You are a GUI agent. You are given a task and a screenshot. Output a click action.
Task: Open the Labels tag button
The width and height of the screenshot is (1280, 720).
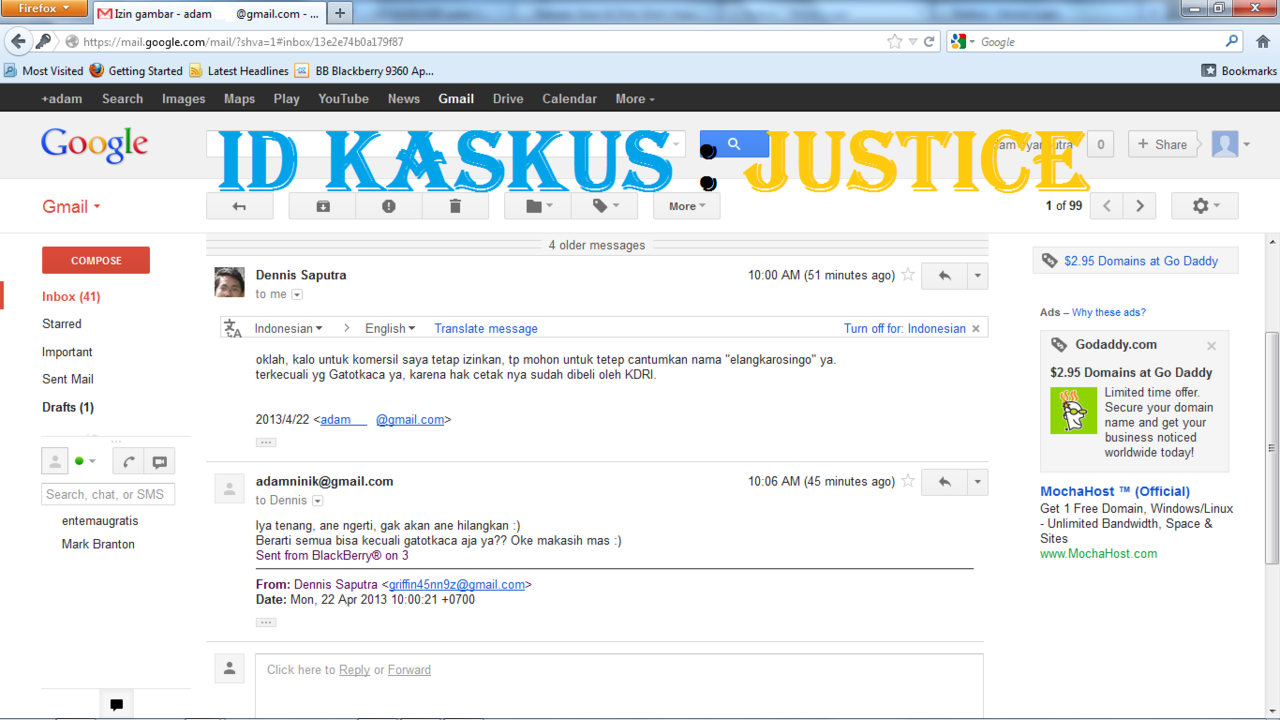604,206
